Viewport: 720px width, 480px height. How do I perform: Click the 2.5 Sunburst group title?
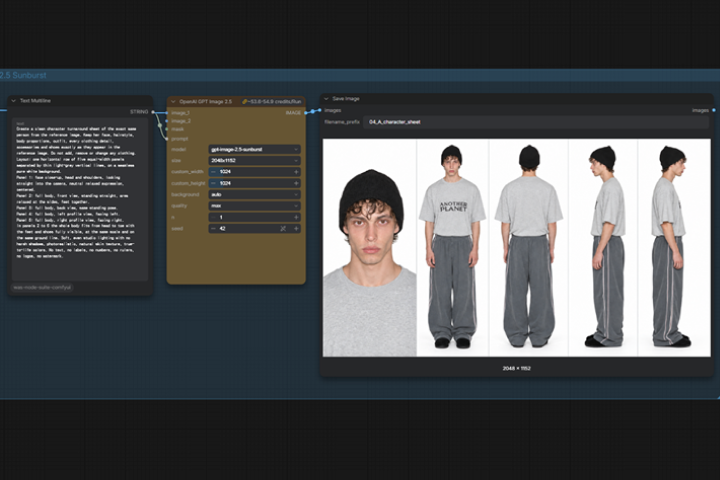pyautogui.click(x=23, y=75)
